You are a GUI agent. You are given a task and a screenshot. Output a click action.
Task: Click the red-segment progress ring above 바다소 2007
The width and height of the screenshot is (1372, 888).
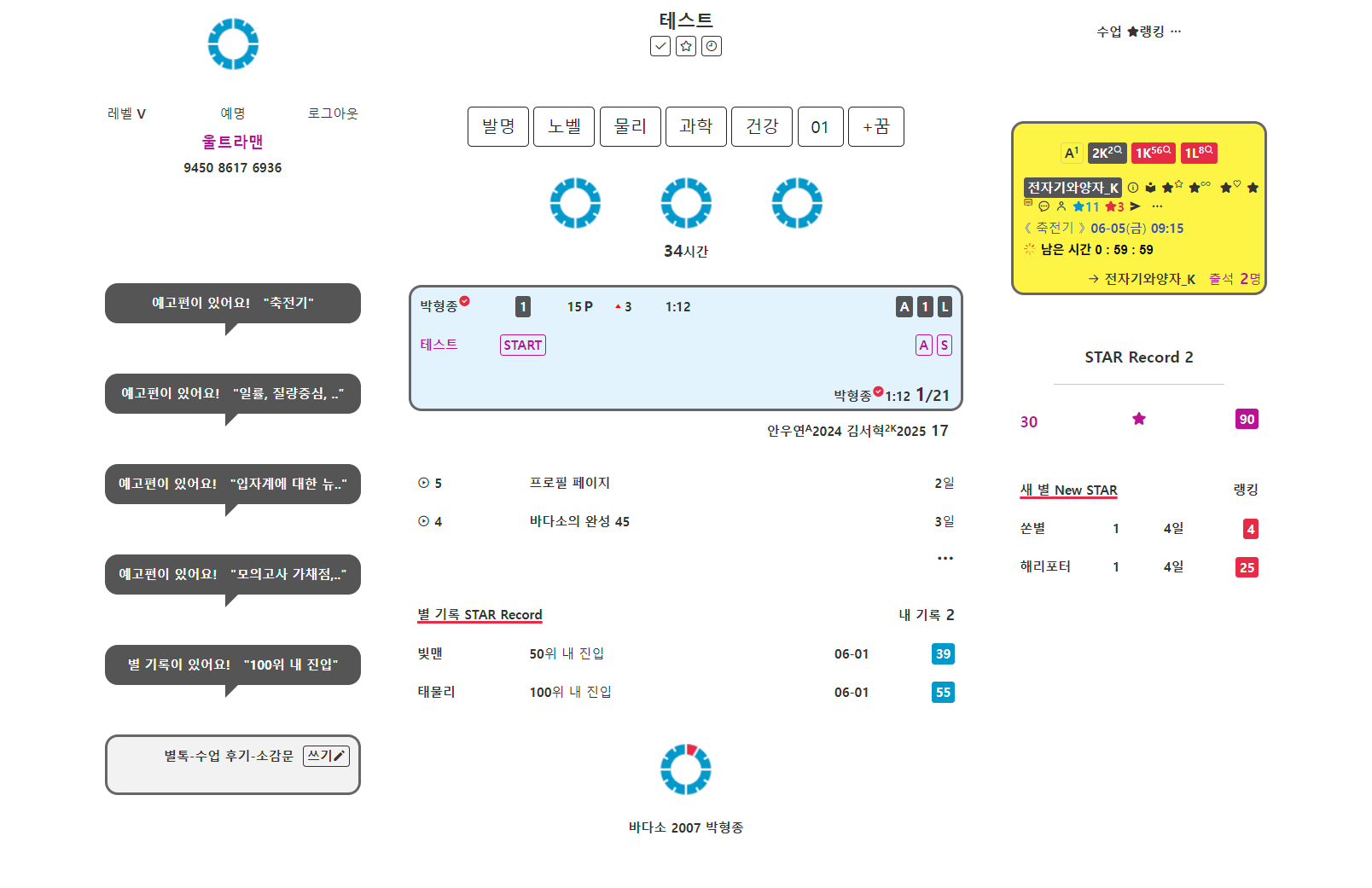(x=686, y=769)
